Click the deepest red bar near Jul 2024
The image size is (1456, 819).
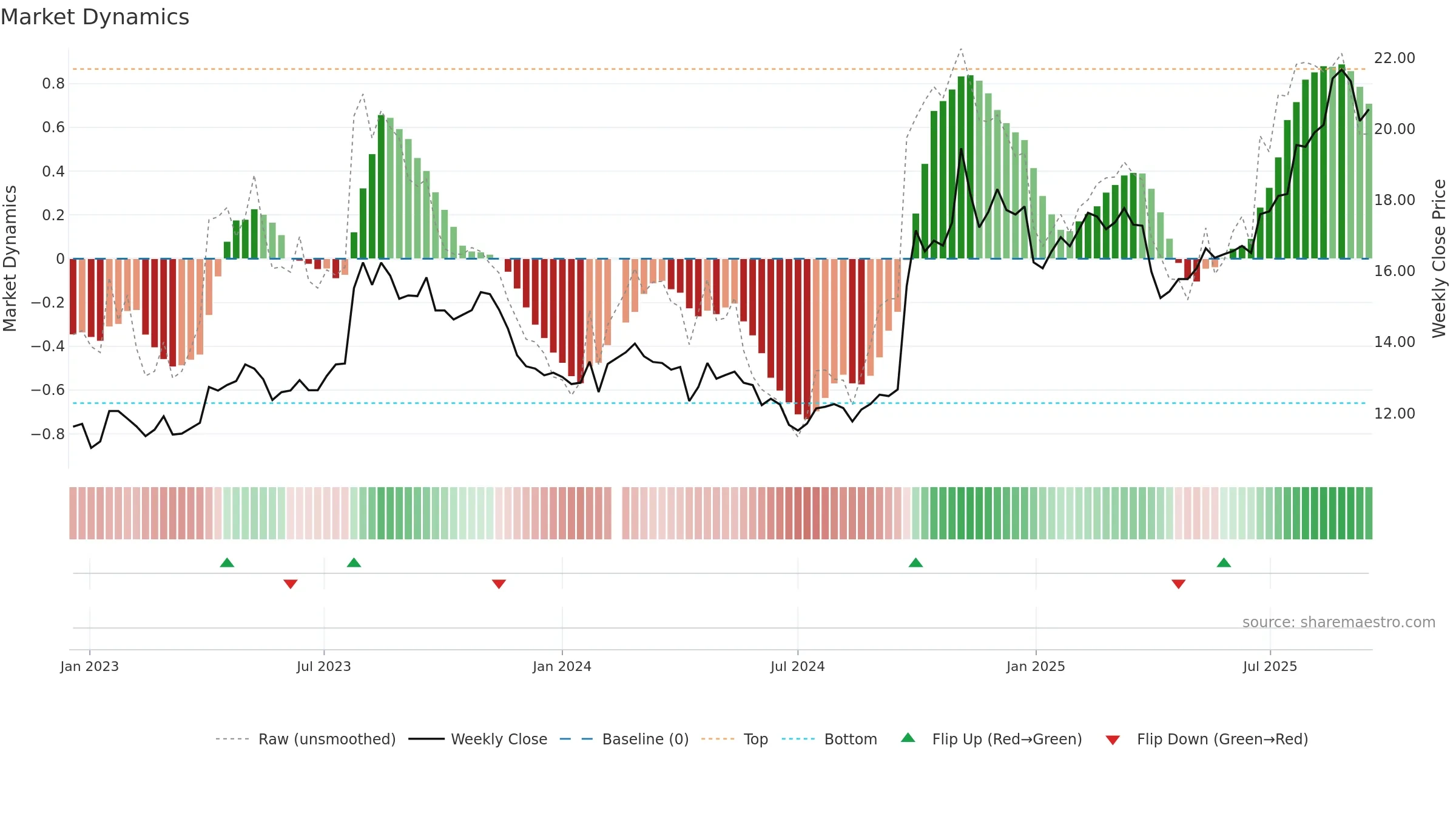(807, 339)
